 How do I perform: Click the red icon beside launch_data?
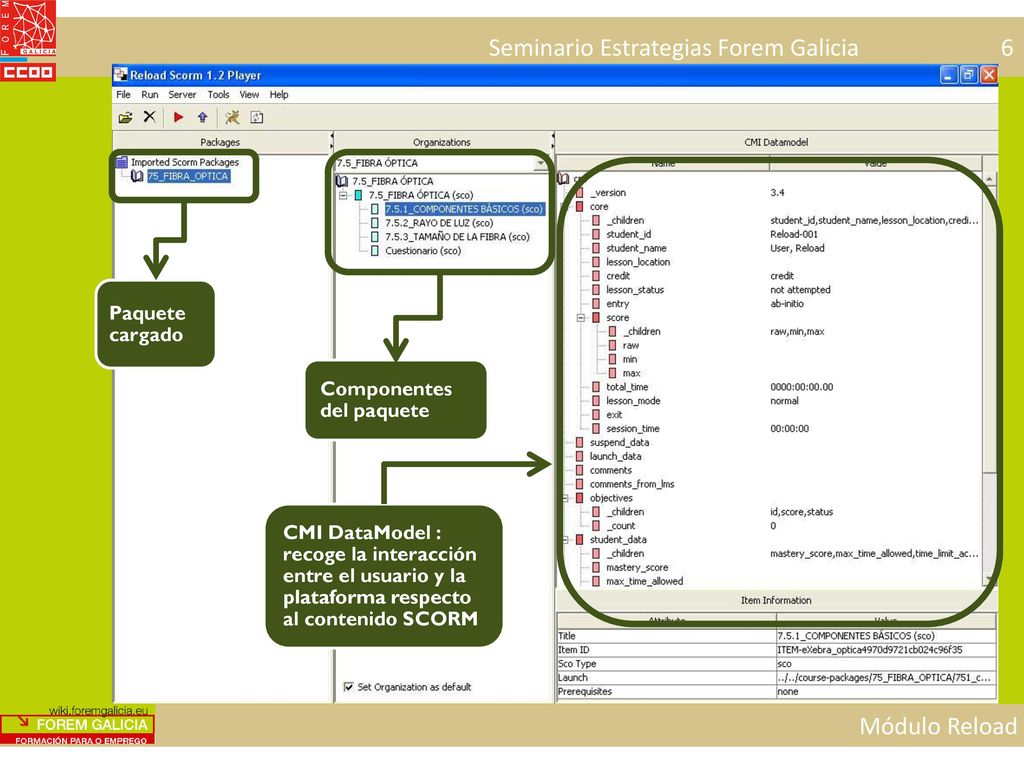pyautogui.click(x=579, y=456)
